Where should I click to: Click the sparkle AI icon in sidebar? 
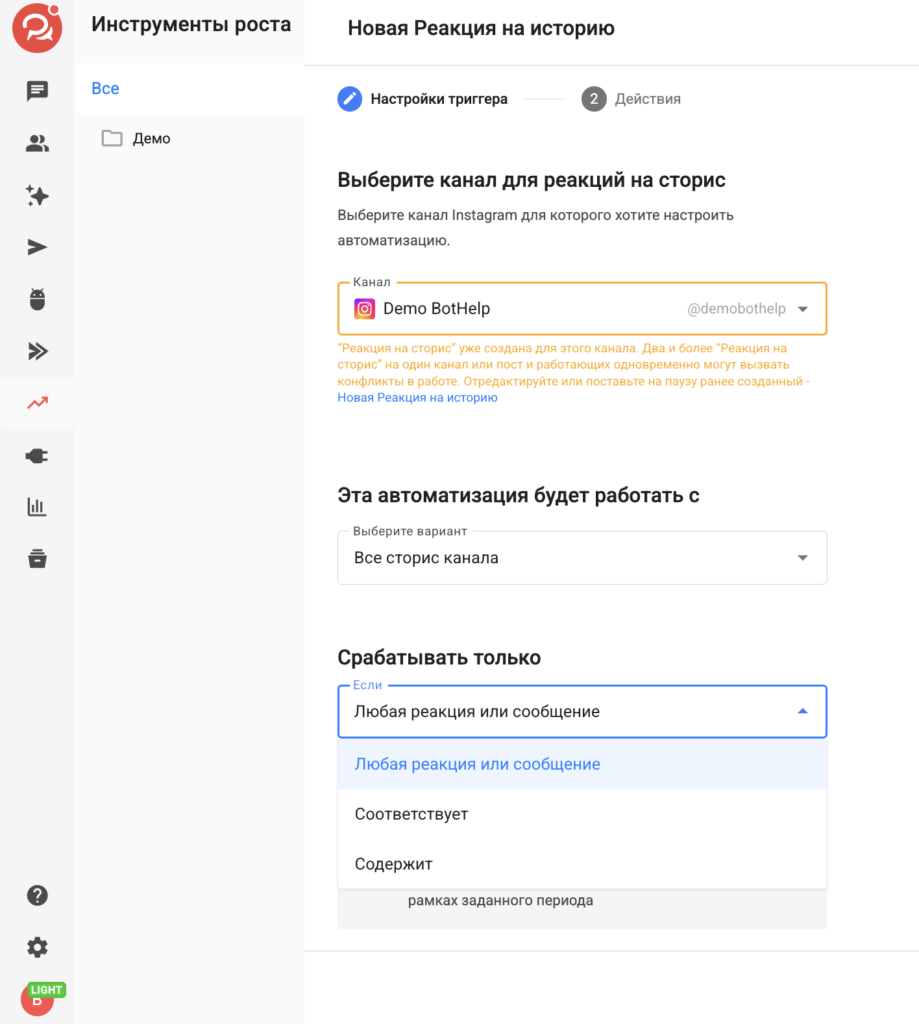(37, 195)
